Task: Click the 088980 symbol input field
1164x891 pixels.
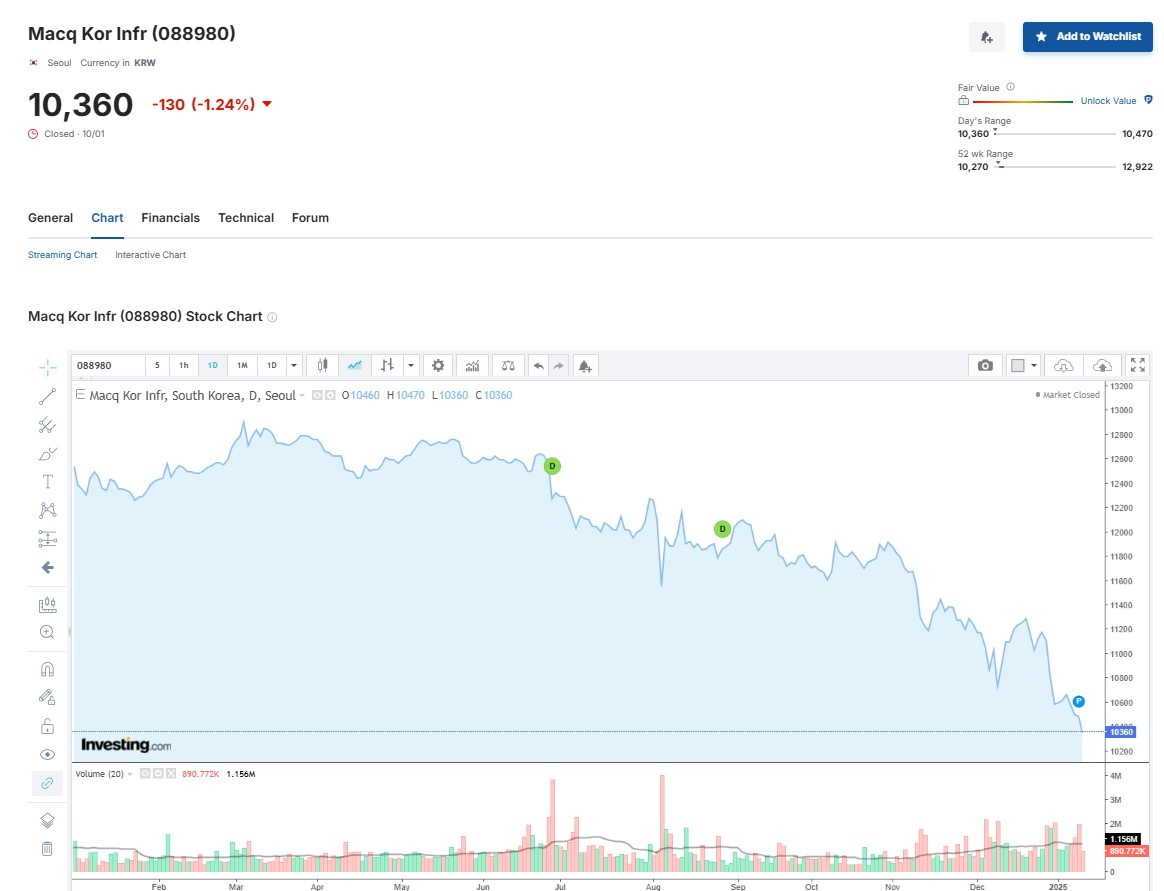Action: [x=108, y=365]
